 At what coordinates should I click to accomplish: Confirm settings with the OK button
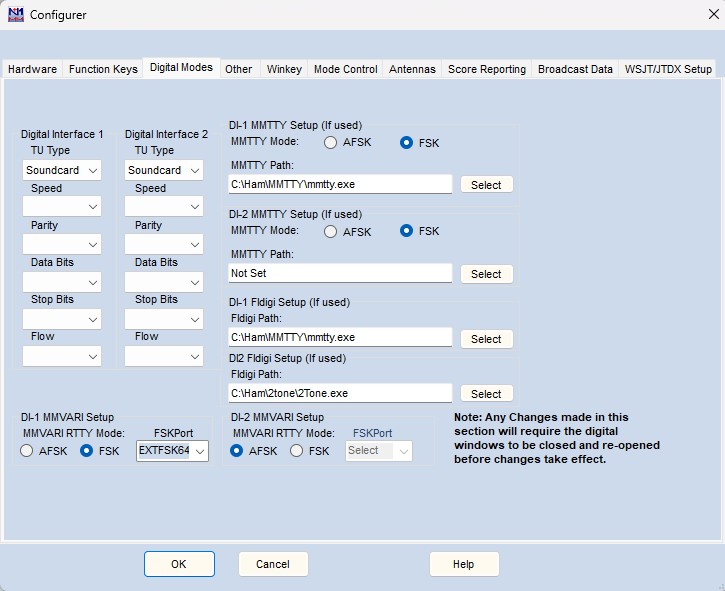click(x=179, y=564)
